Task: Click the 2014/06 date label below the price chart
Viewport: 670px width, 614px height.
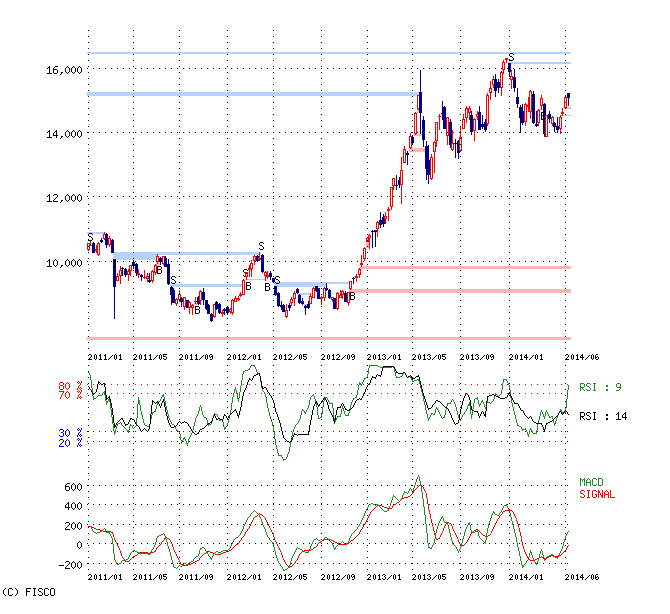Action: click(x=582, y=355)
